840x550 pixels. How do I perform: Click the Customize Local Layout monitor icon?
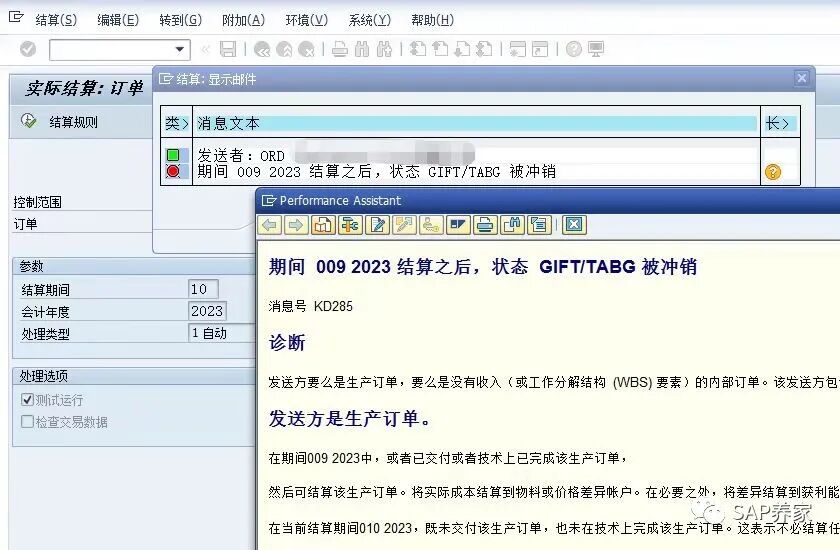pyautogui.click(x=596, y=49)
